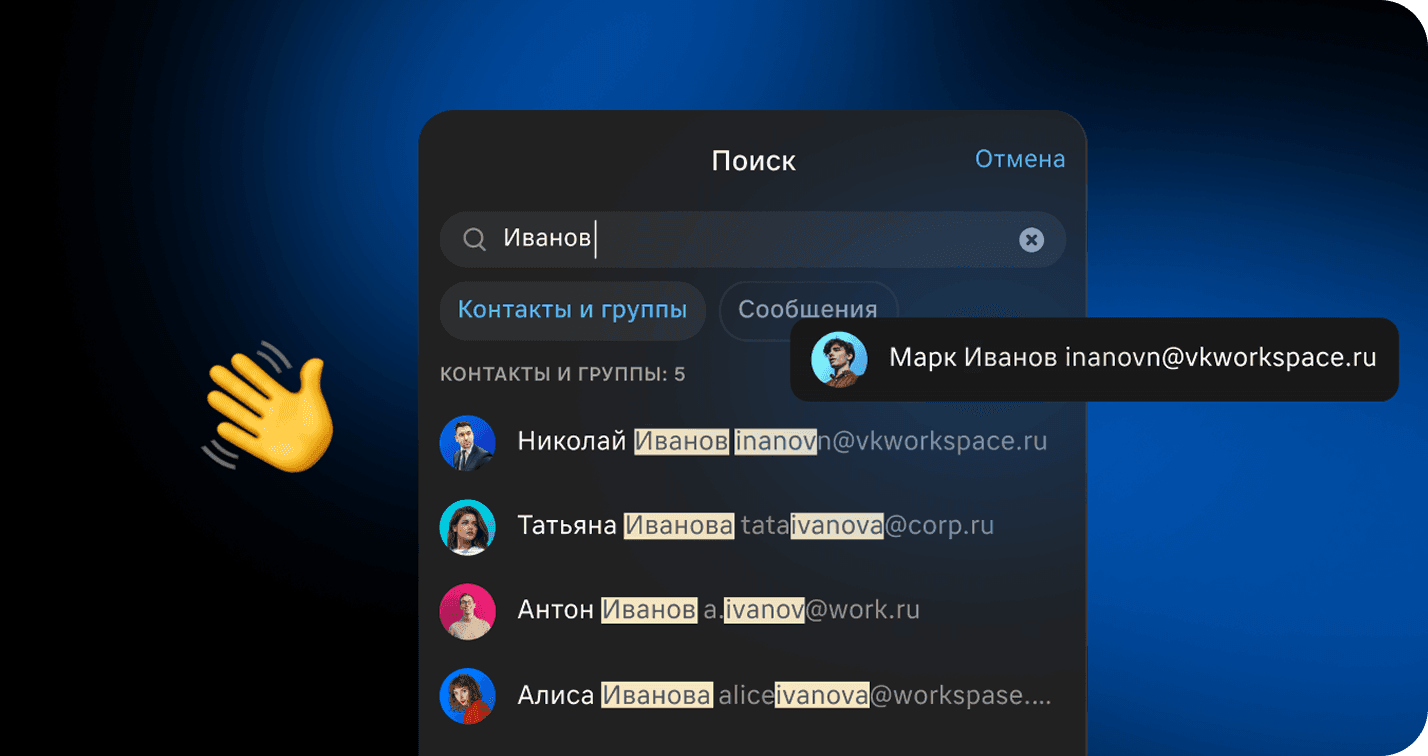Open Антон Иванов's avatar
Viewport: 1428px width, 756px height.
tap(468, 611)
